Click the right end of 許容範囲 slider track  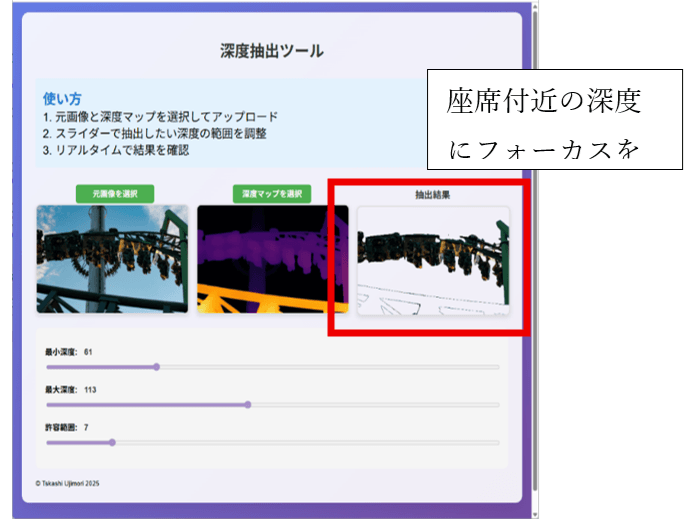tap(496, 443)
